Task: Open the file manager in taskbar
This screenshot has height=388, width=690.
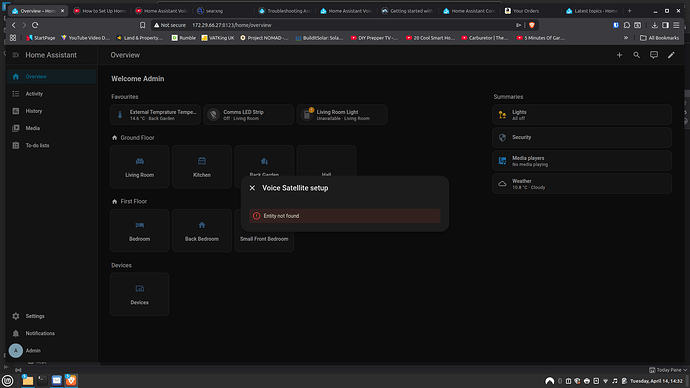Action: tap(27, 381)
